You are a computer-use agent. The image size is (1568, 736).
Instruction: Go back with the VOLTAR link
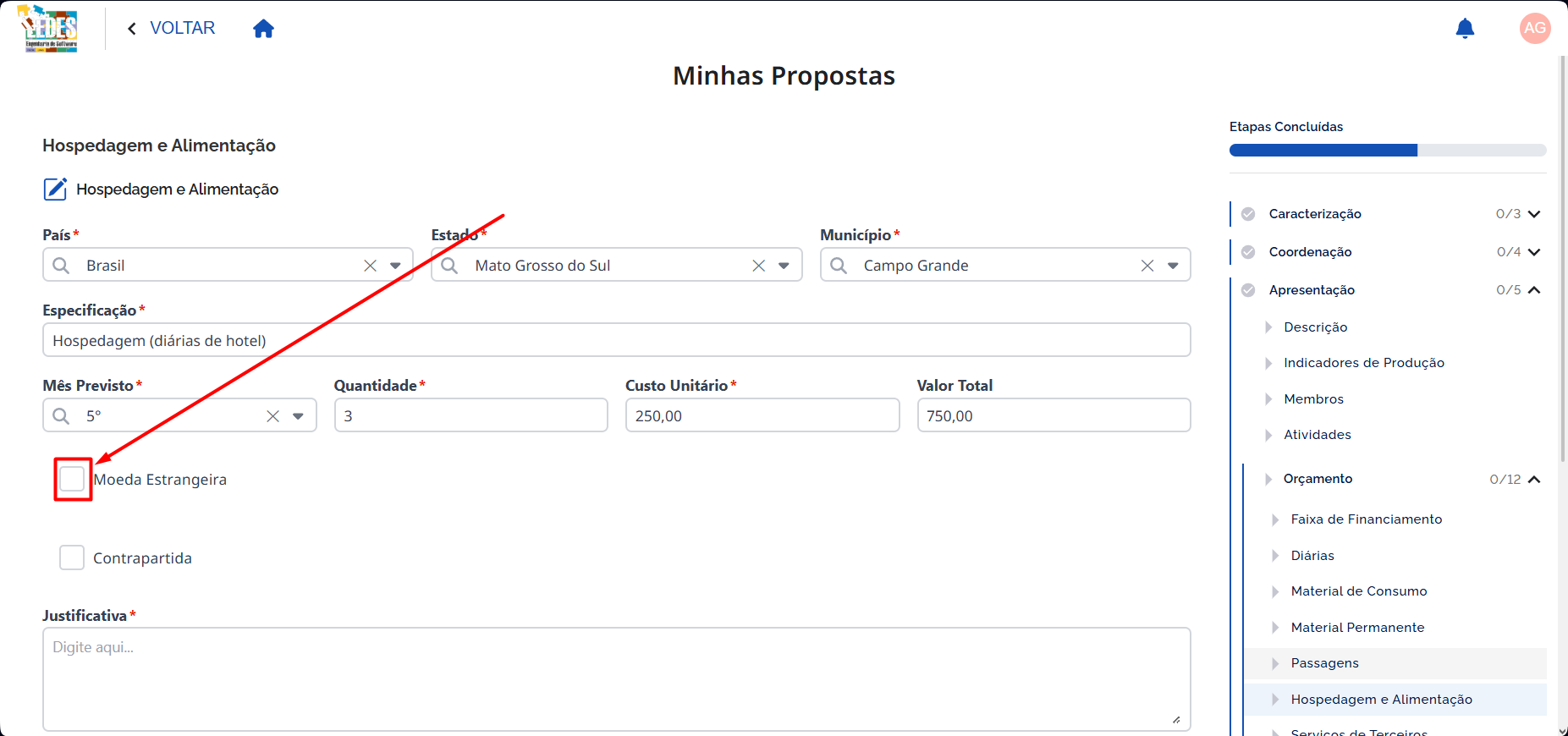171,28
